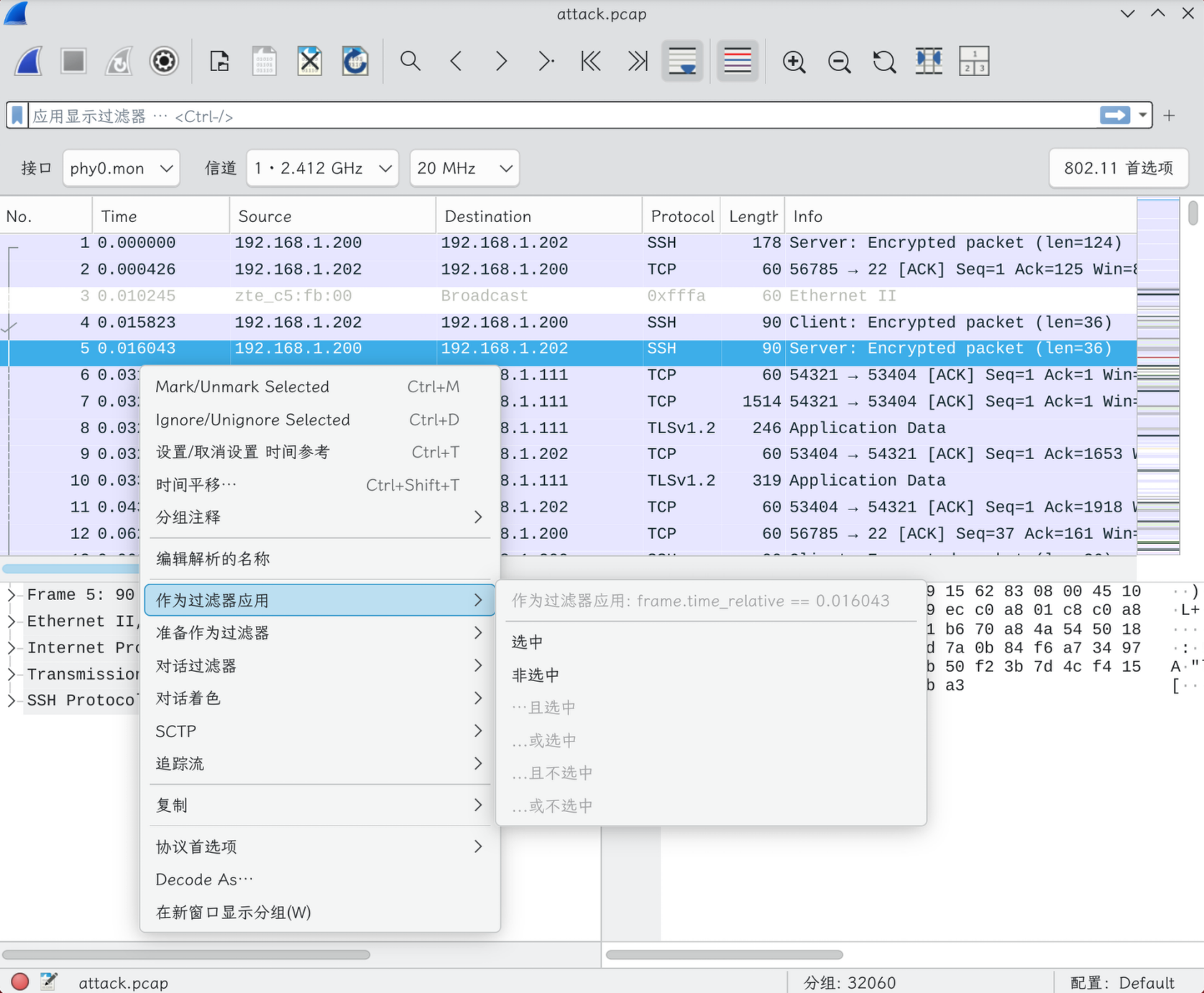Expand the Ethernet II tree node

tap(12, 622)
